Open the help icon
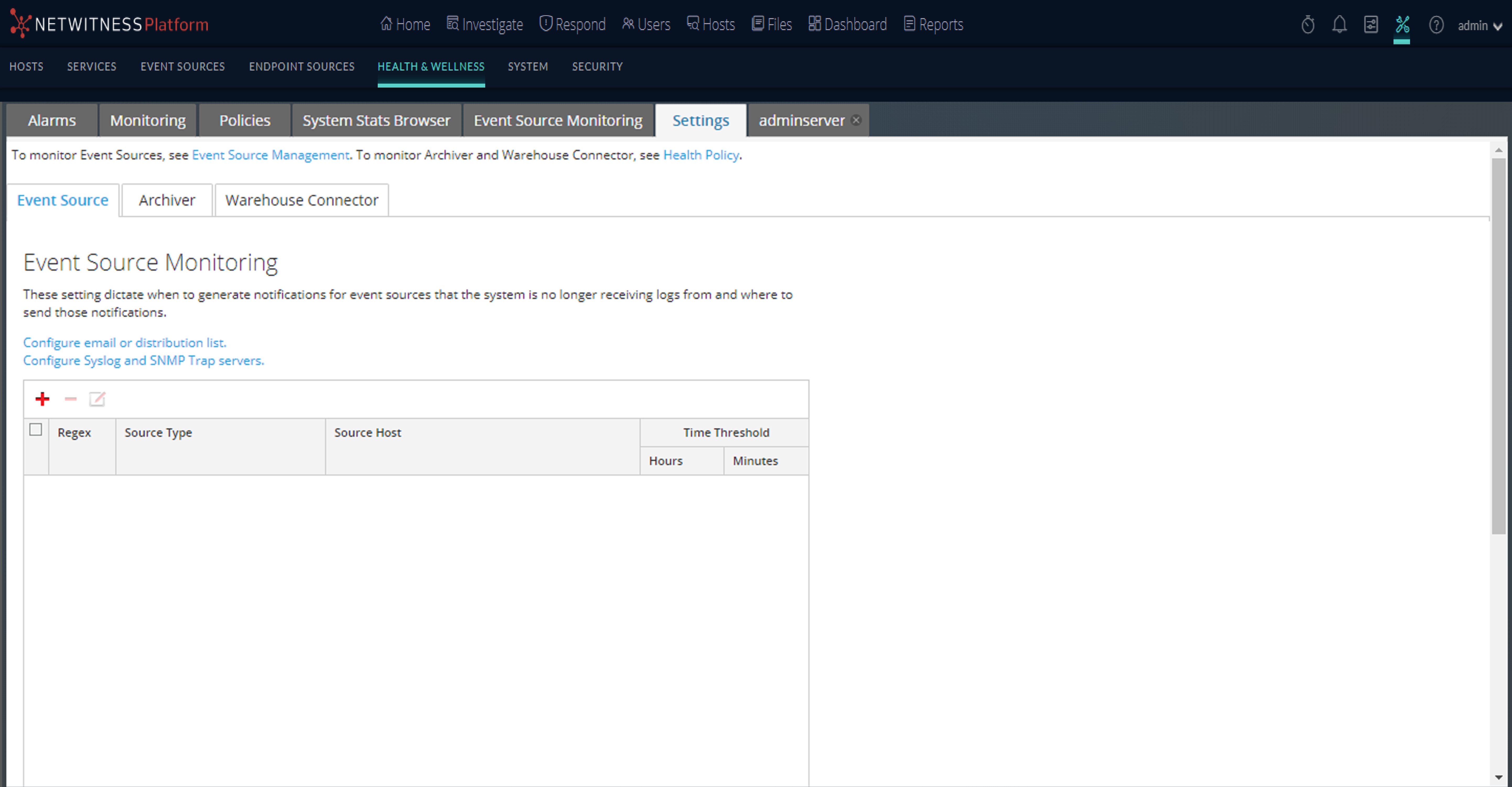1512x787 pixels. point(1436,25)
